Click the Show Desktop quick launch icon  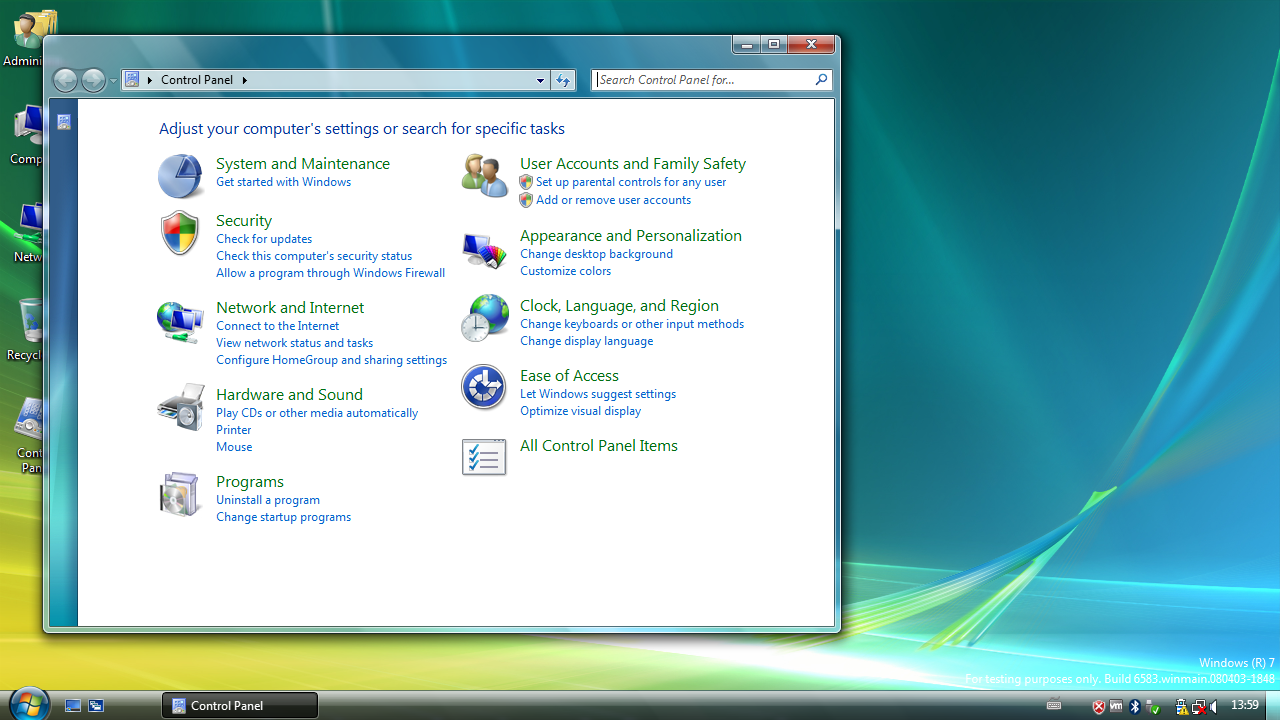[73, 705]
